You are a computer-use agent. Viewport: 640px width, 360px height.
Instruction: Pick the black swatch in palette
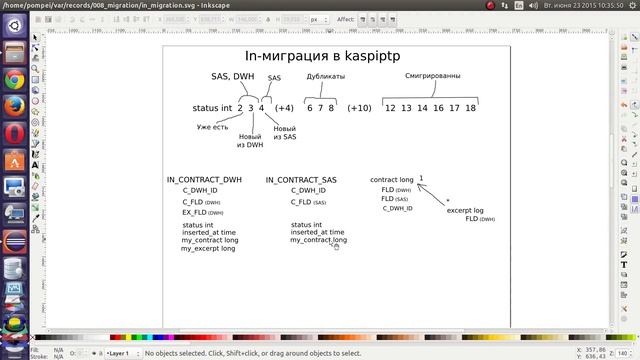[x=38, y=338]
